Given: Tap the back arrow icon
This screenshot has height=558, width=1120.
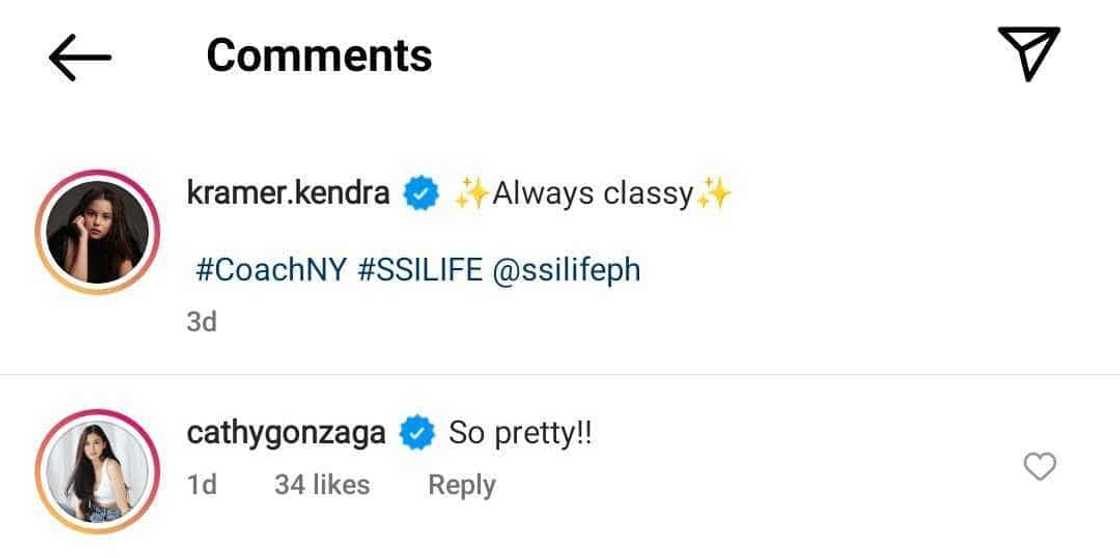Looking at the screenshot, I should pyautogui.click(x=79, y=57).
